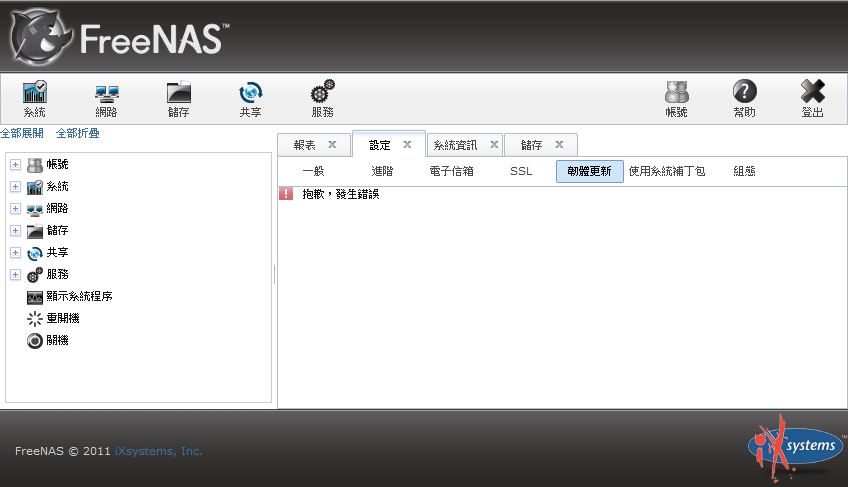The width and height of the screenshot is (848, 487).
Task: Select the 使用系統補丁包 settings sub-tab
Action: (667, 171)
